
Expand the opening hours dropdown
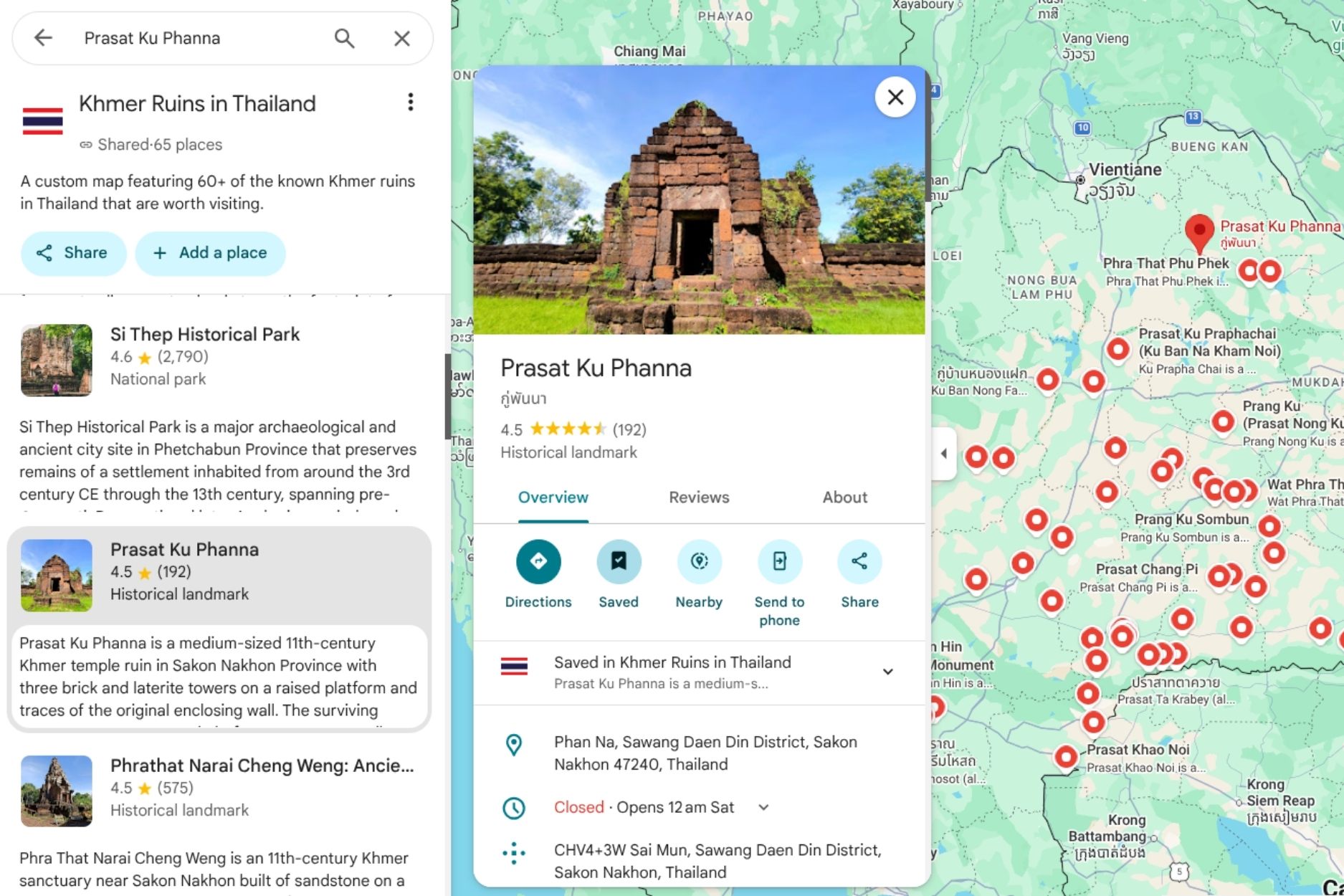click(x=764, y=808)
